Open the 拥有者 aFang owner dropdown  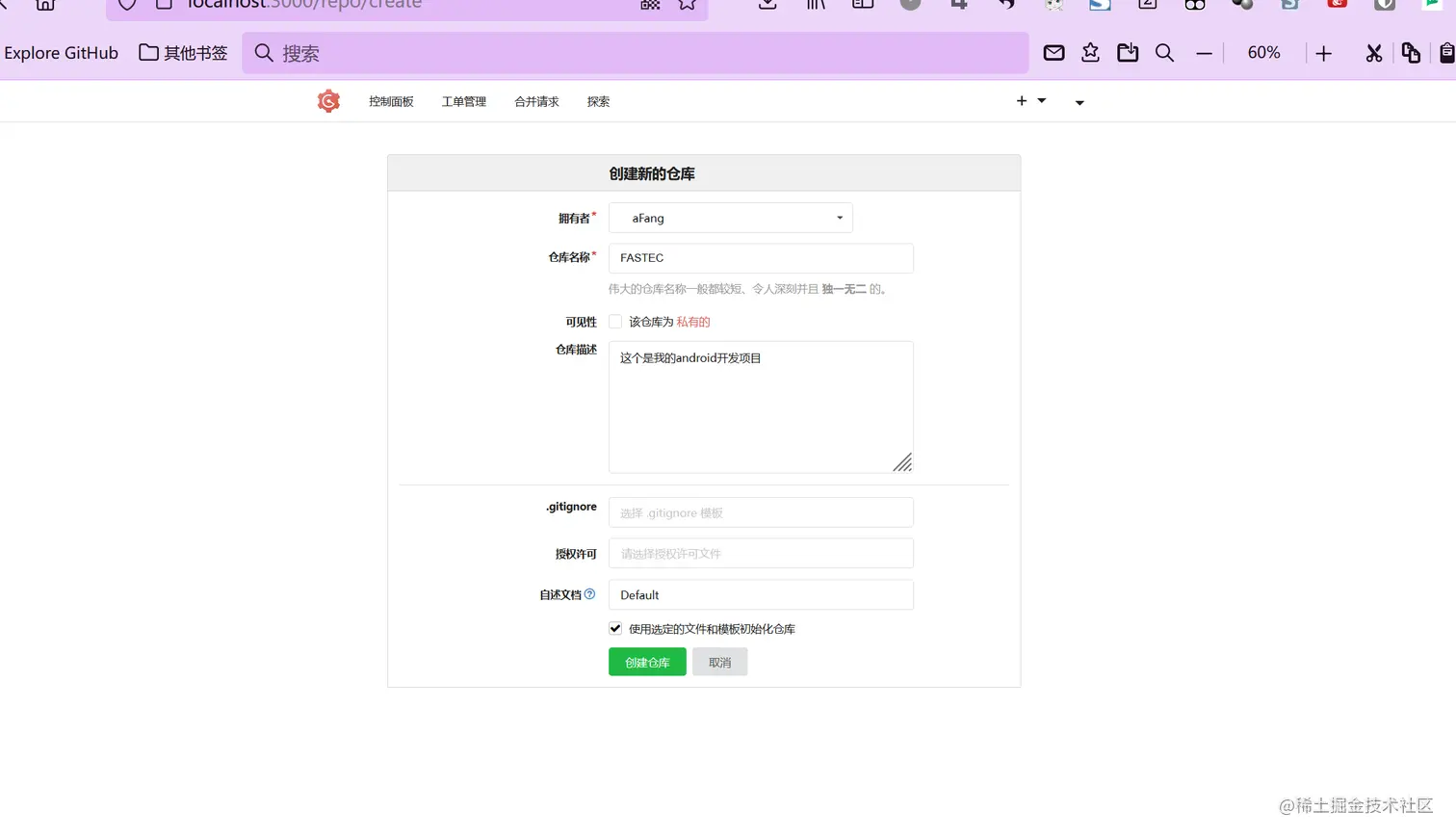[731, 218]
